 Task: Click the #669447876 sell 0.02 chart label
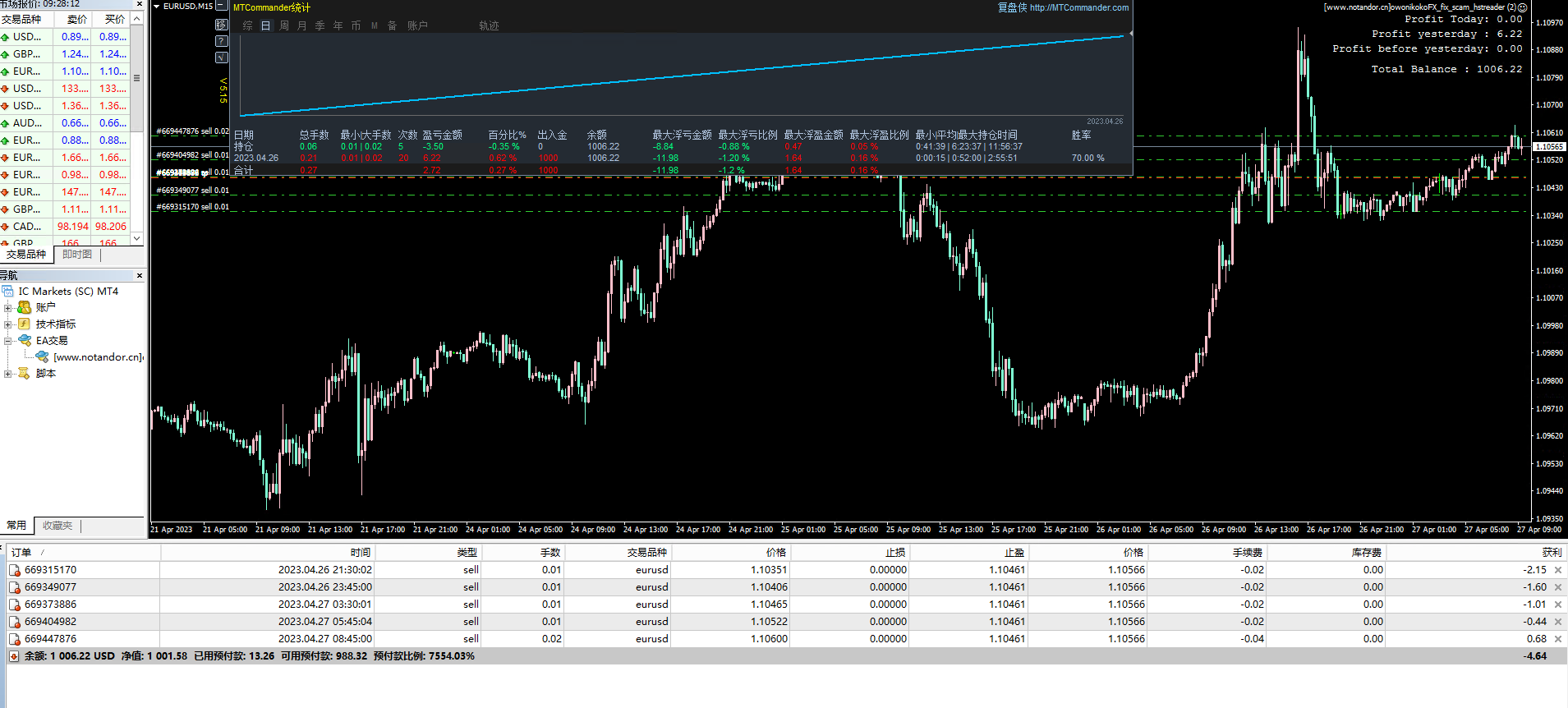[x=193, y=131]
